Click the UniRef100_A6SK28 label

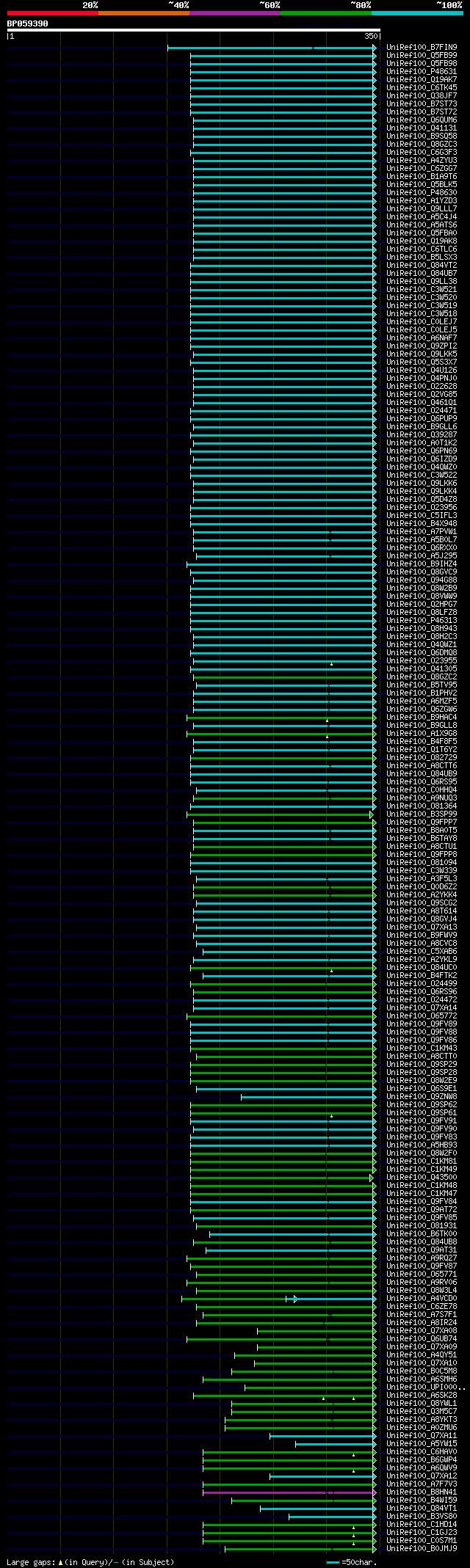[422, 1396]
